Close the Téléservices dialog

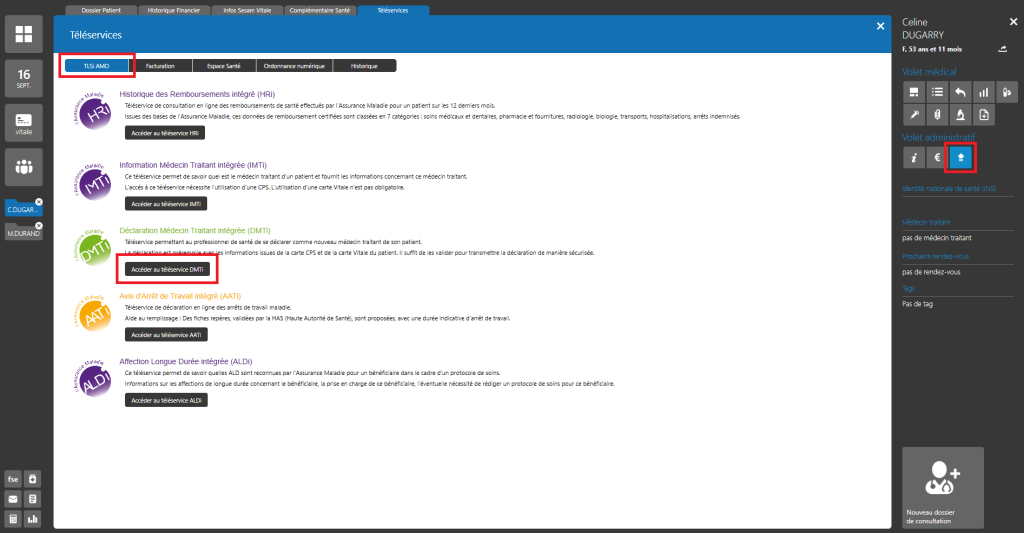[880, 27]
